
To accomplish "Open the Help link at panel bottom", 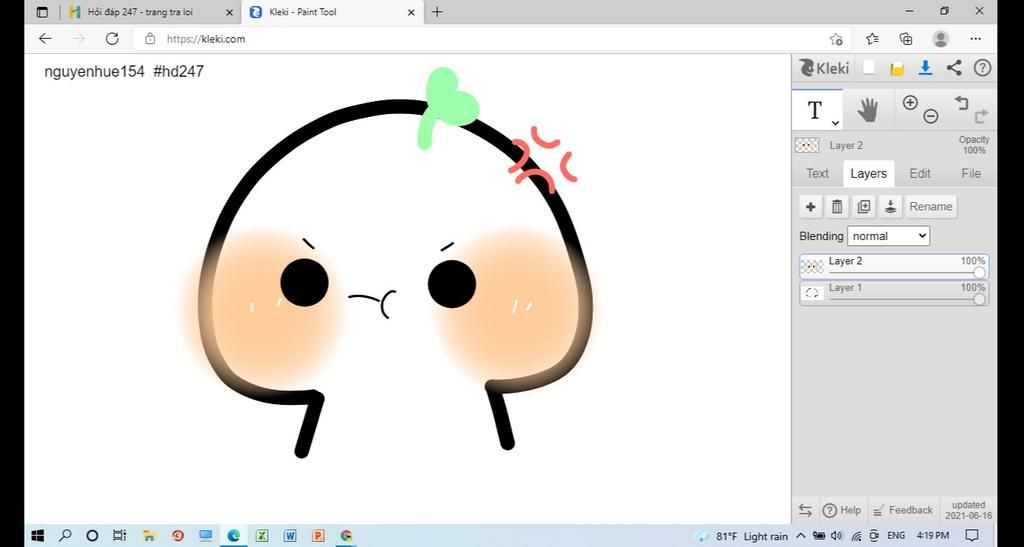I will [842, 510].
